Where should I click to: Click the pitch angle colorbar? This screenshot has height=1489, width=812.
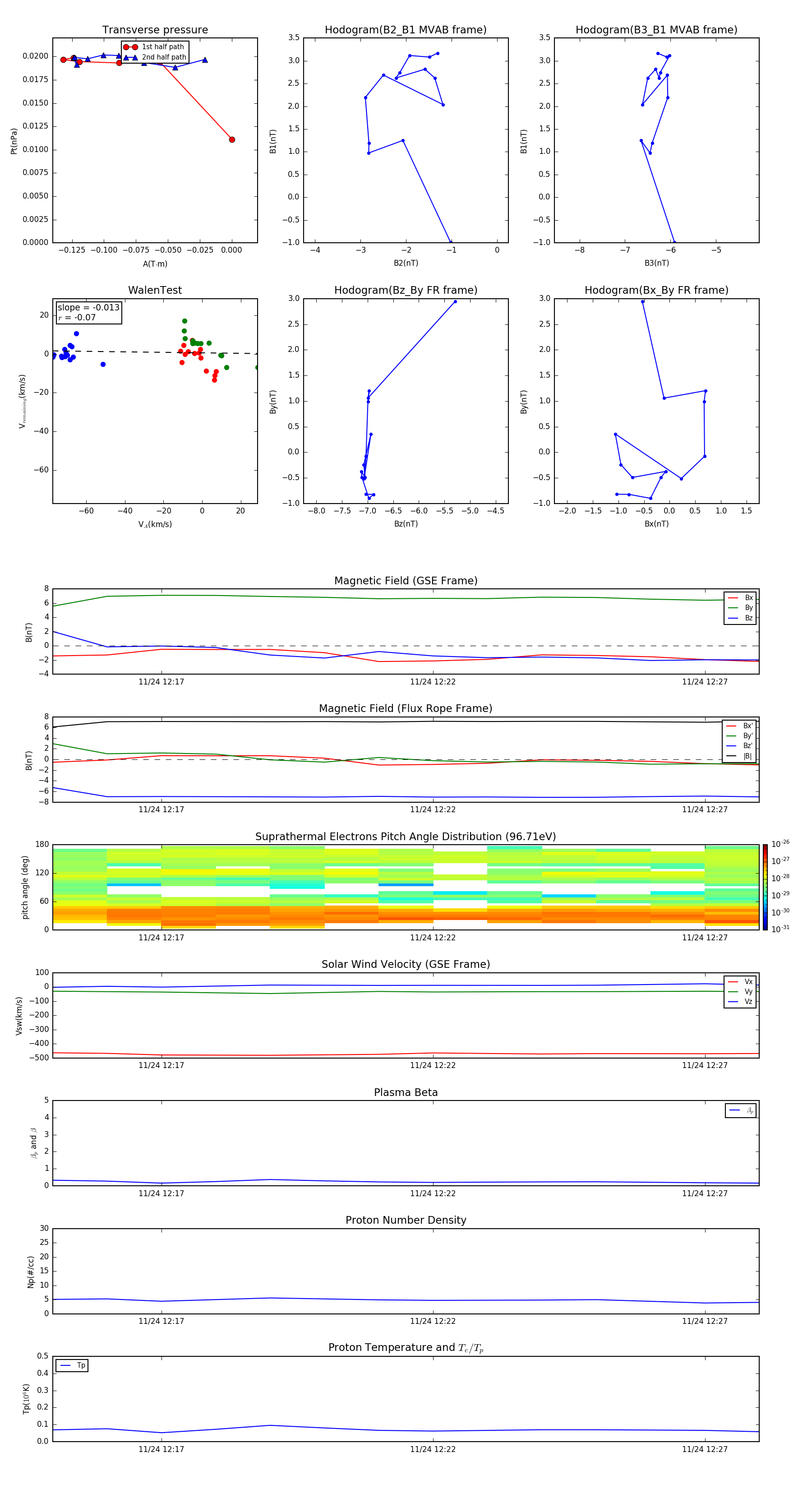point(765,887)
